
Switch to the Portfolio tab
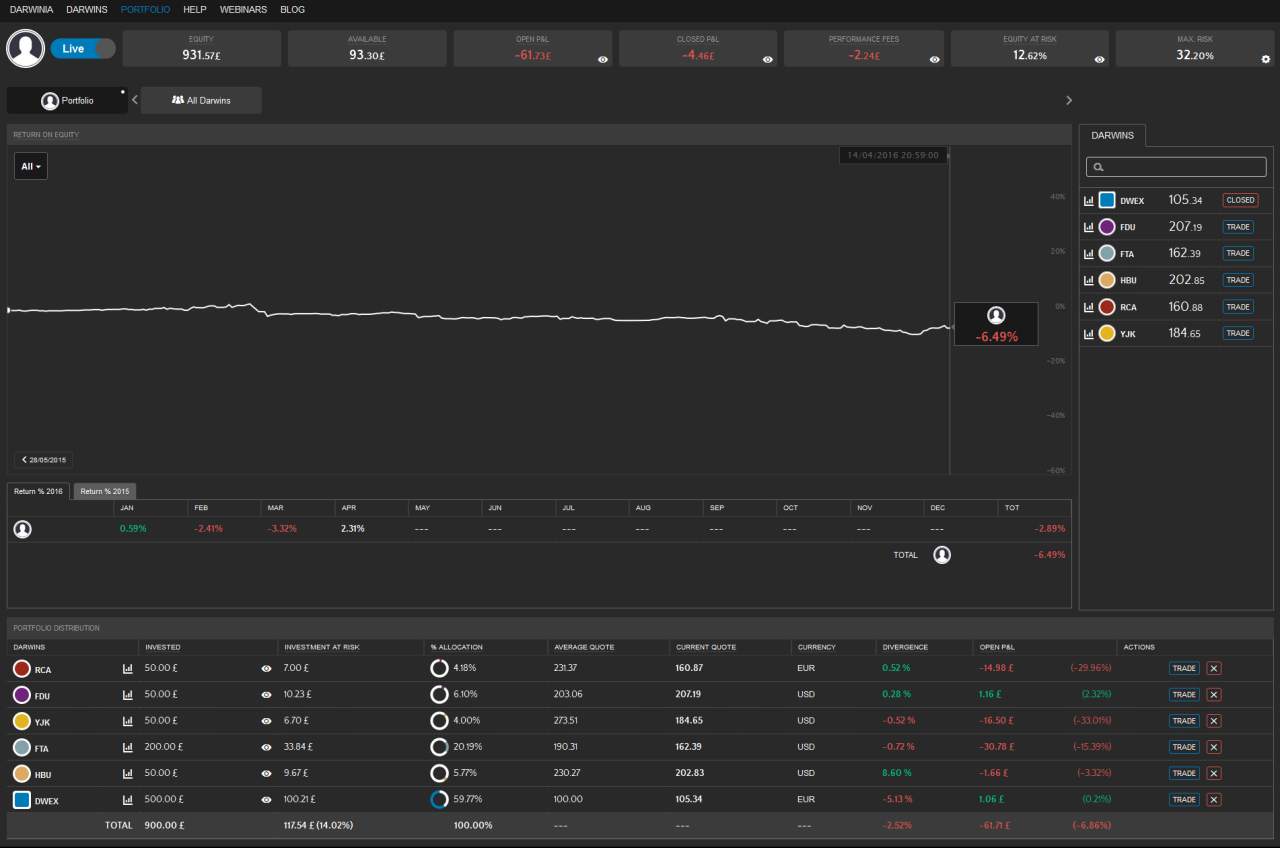point(67,100)
